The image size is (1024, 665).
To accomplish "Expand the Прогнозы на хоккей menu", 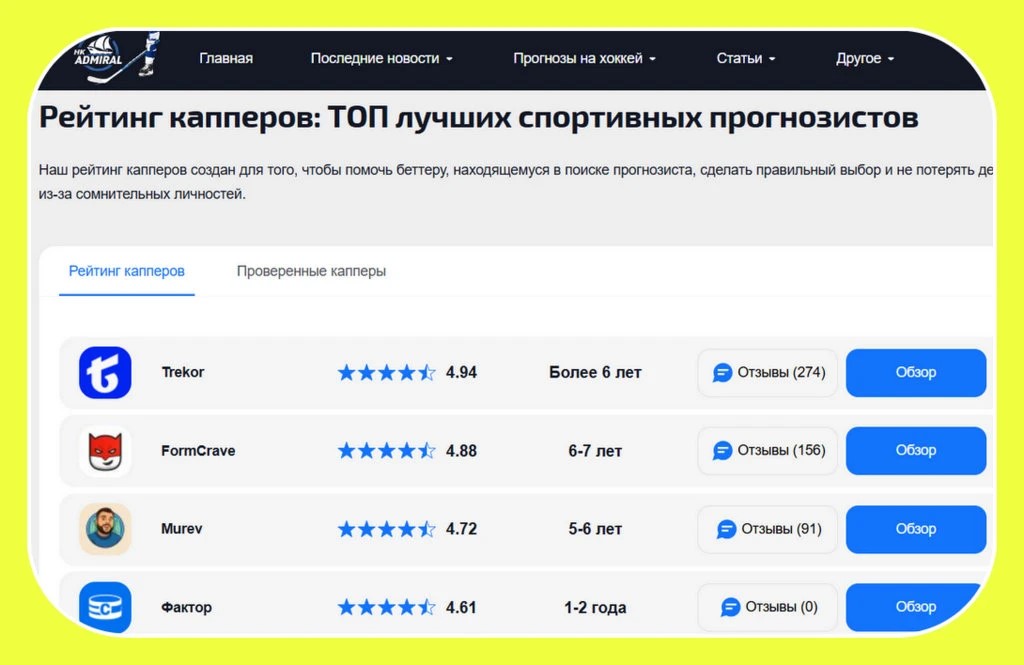I will click(x=584, y=58).
